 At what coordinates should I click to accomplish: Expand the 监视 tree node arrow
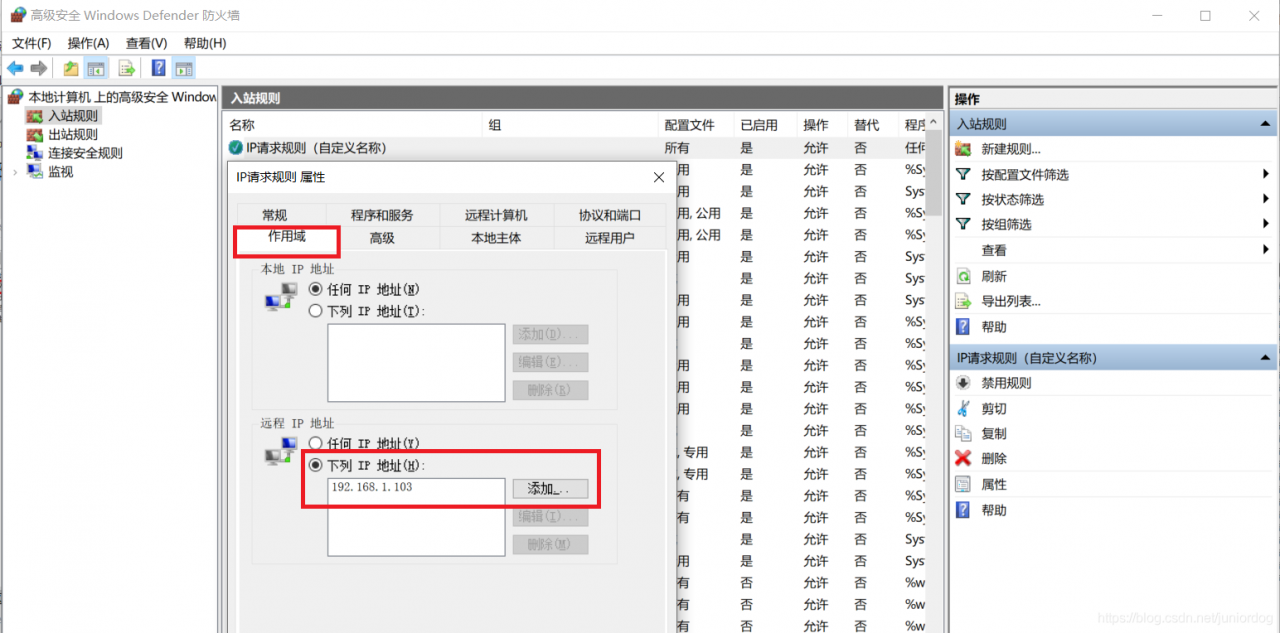click(15, 171)
